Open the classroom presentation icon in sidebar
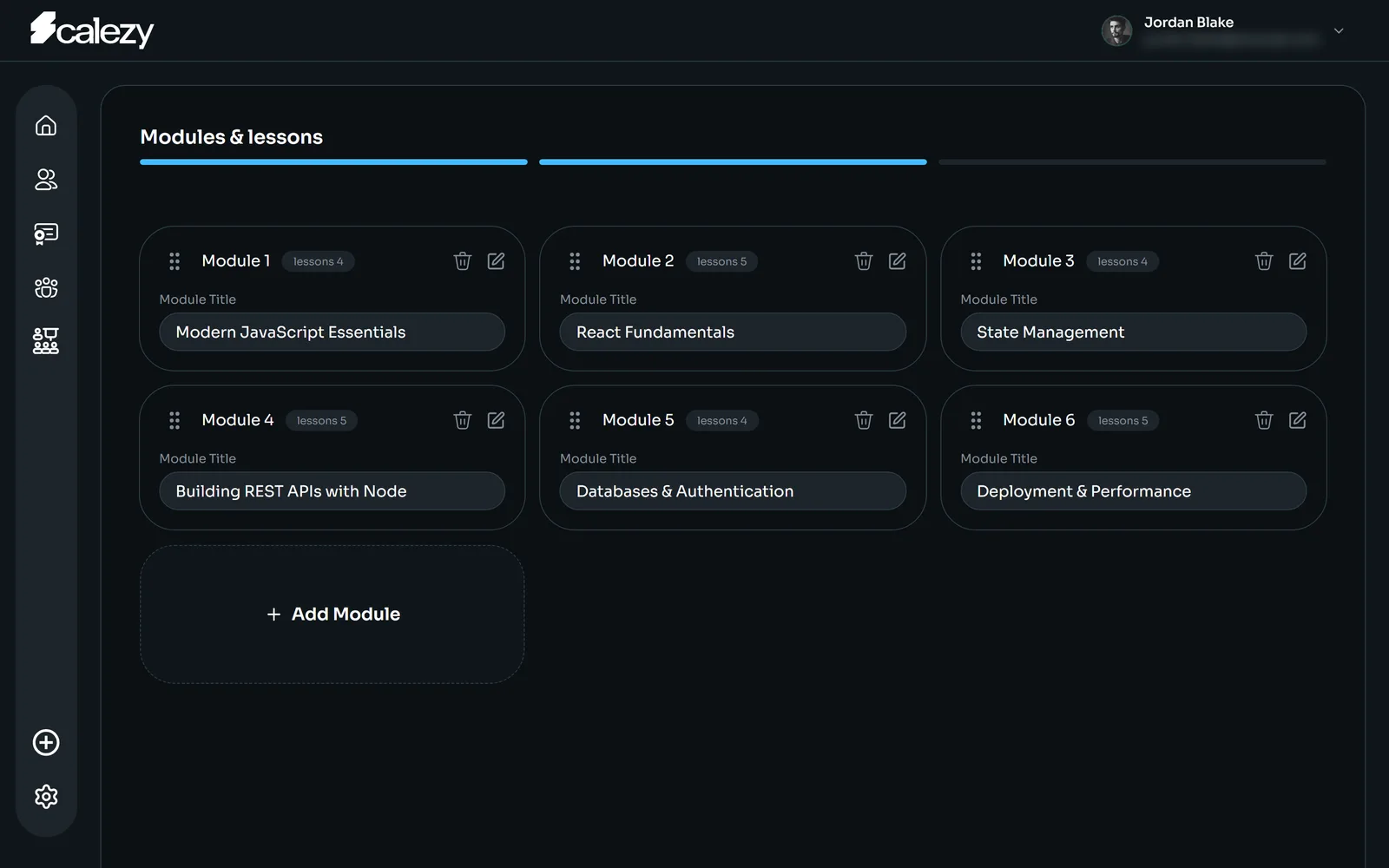This screenshot has width=1389, height=868. [x=46, y=341]
